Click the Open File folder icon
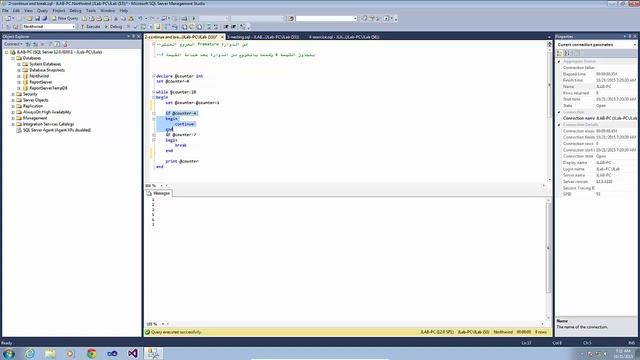The image size is (640, 360). tap(29, 18)
